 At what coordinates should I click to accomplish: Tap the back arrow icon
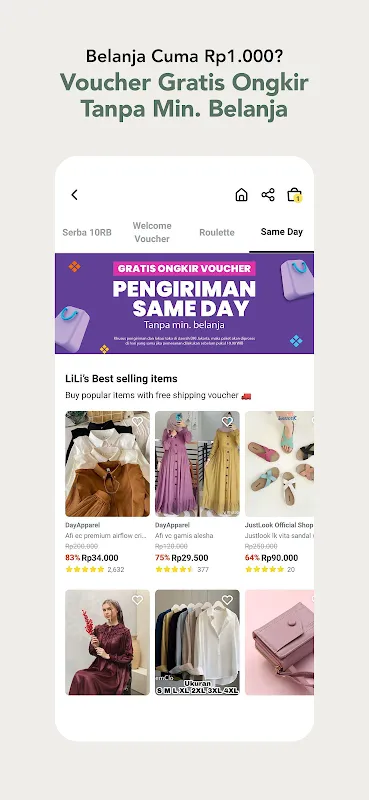(x=75, y=194)
